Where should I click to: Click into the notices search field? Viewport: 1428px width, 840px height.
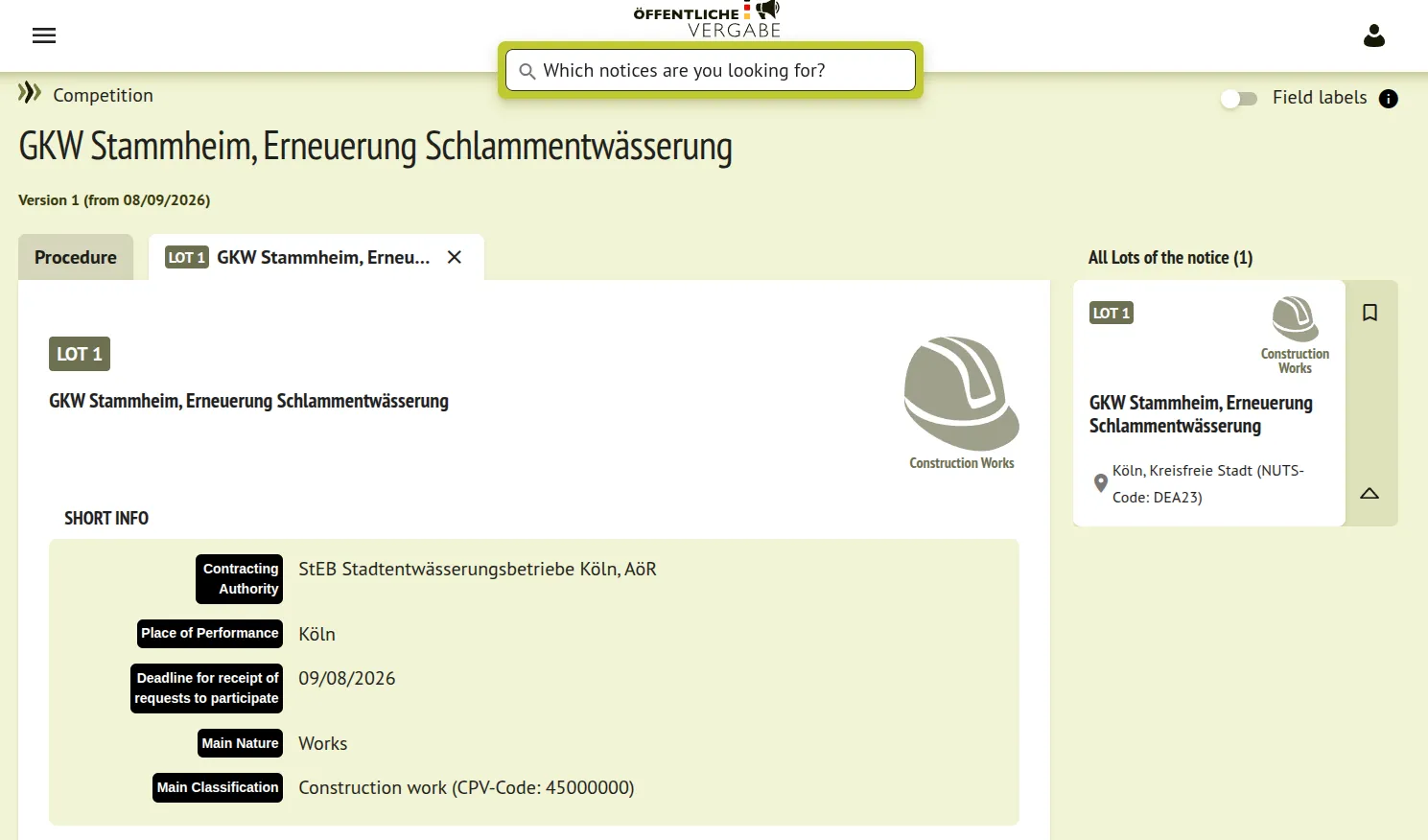[x=710, y=70]
